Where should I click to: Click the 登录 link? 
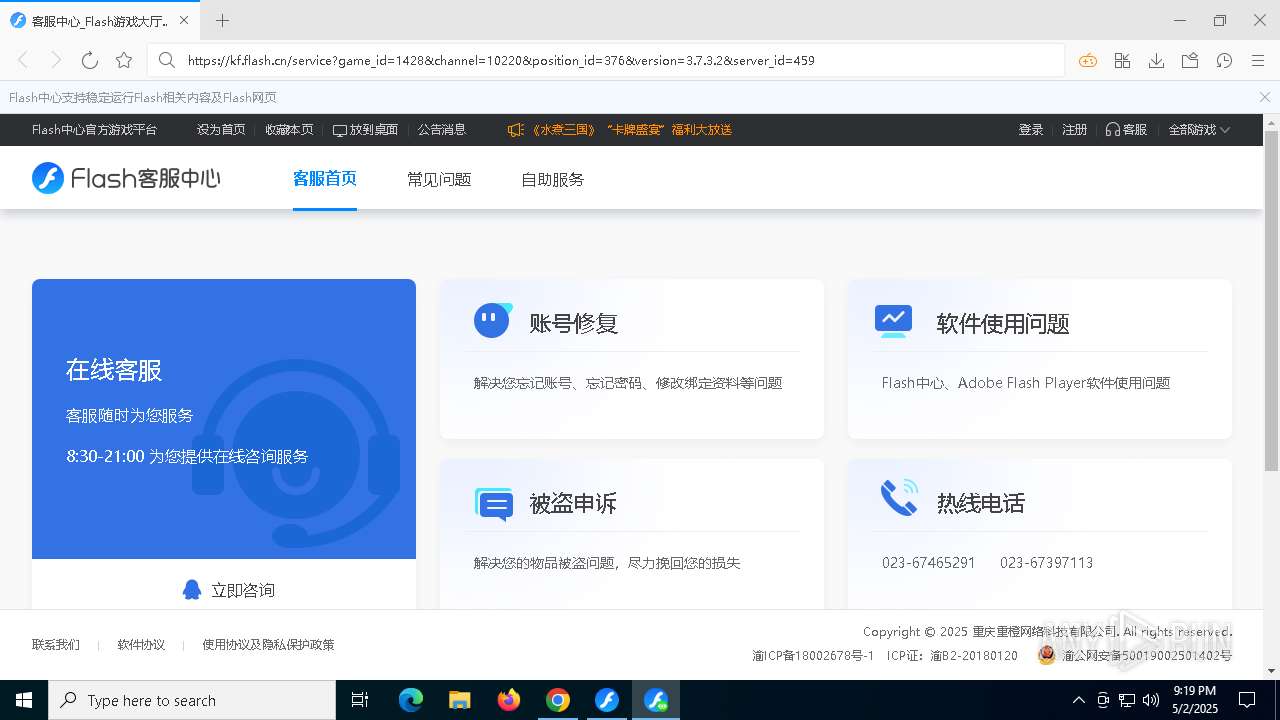click(x=1031, y=130)
